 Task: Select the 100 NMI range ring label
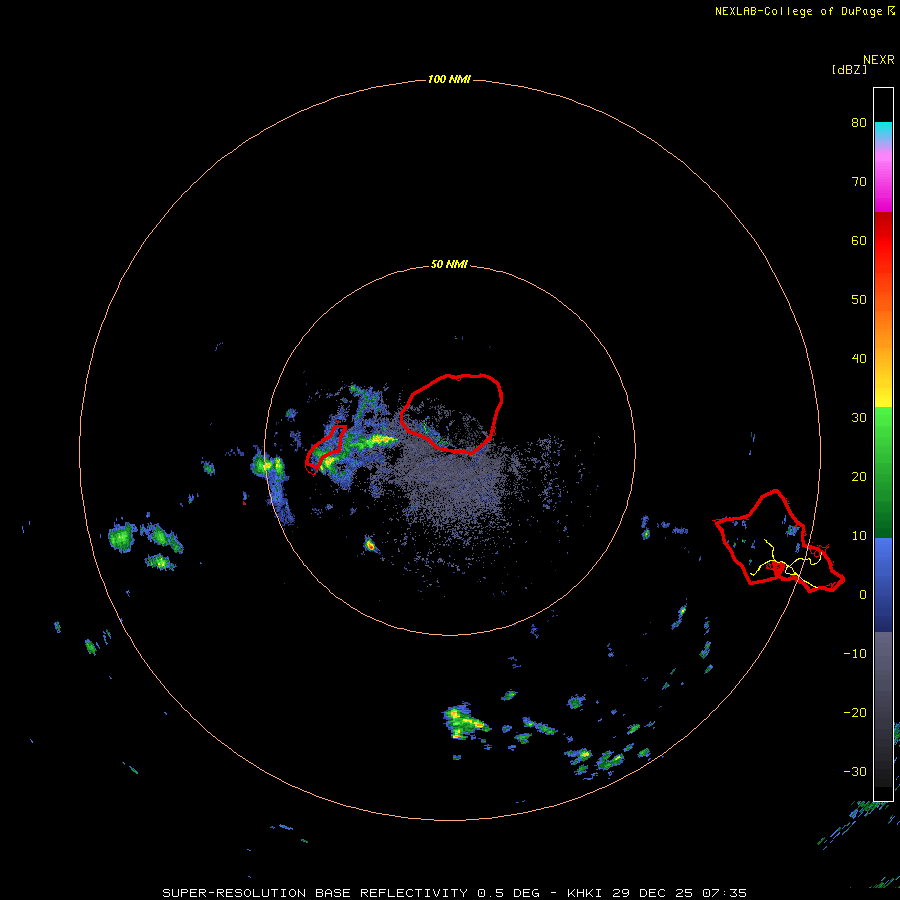(449, 79)
